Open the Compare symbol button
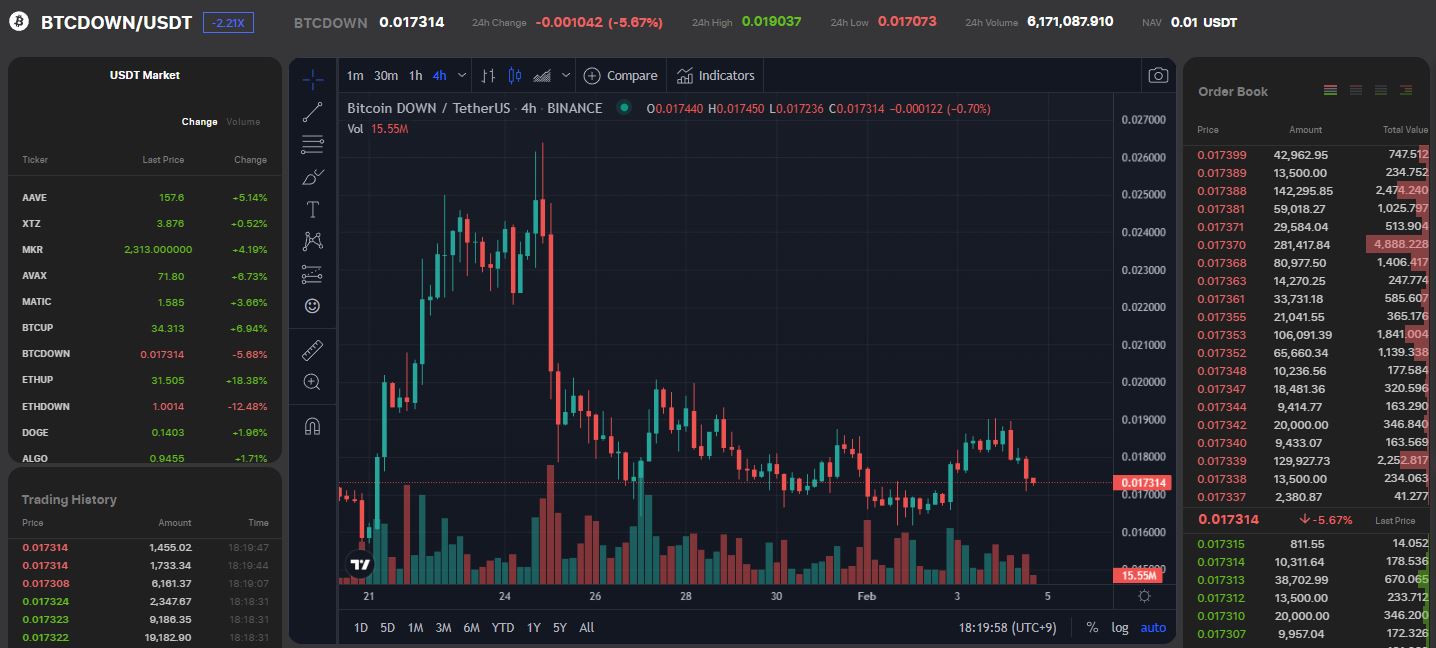 pyautogui.click(x=621, y=75)
